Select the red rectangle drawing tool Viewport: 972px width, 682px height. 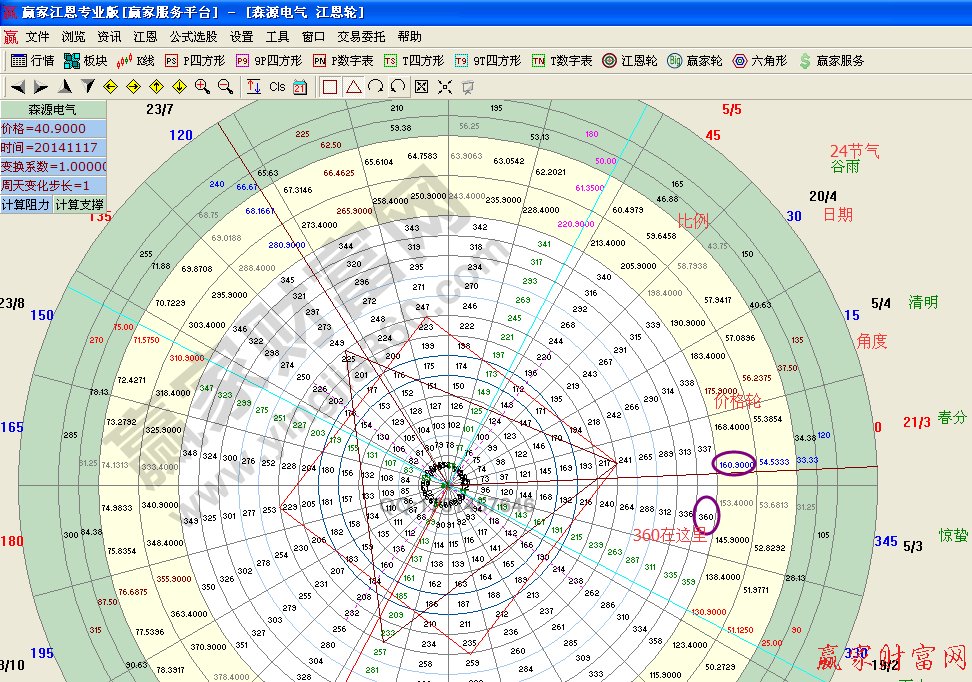pos(330,87)
